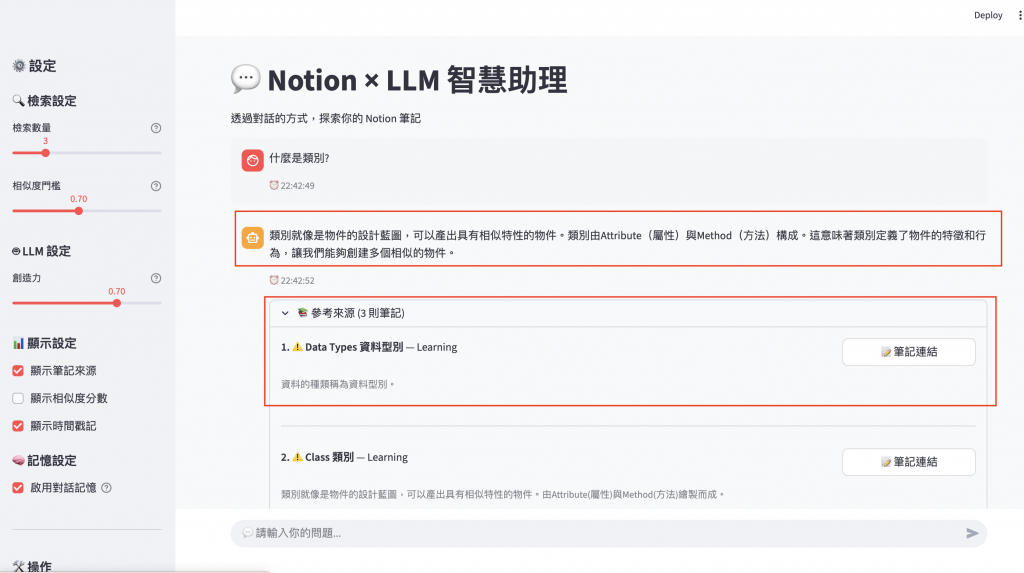The width and height of the screenshot is (1024, 573).
Task: Click '資料的種類稱為資料型別' snippet text
Action: pyautogui.click(x=338, y=384)
